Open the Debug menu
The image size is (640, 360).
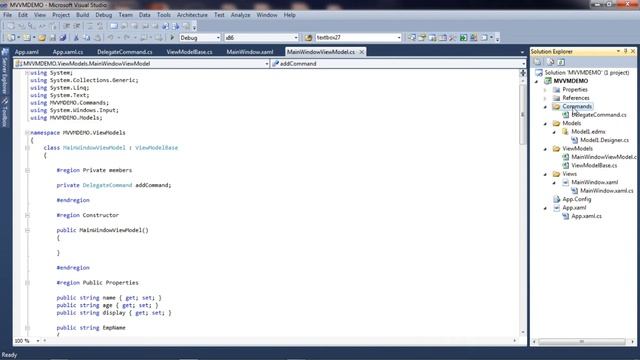(104, 15)
